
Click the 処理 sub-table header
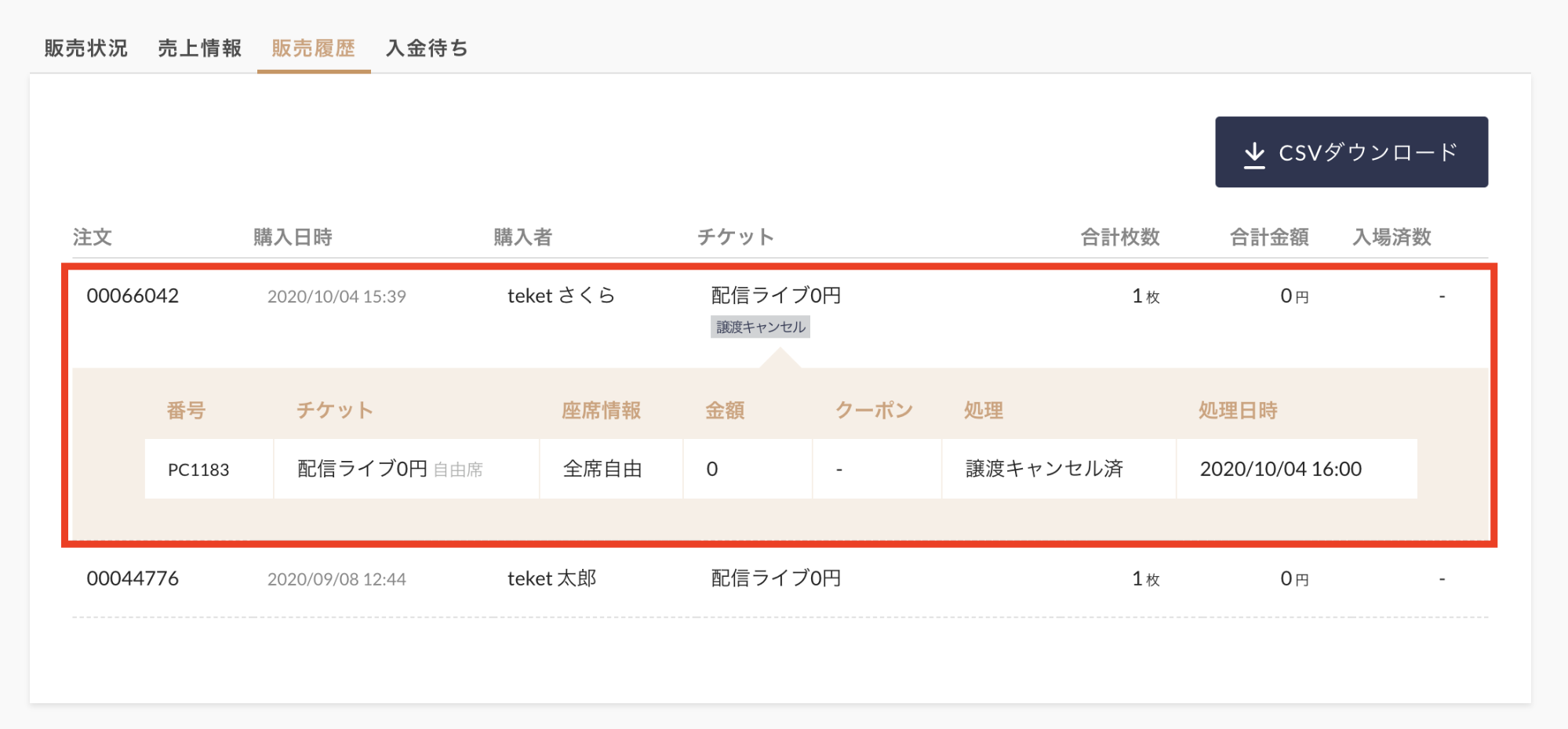pyautogui.click(x=984, y=411)
